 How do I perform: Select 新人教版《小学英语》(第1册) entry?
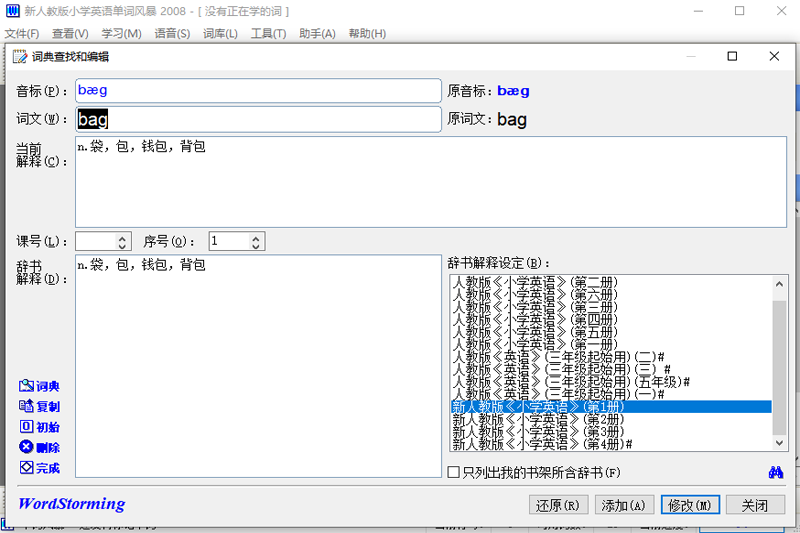pyautogui.click(x=611, y=407)
